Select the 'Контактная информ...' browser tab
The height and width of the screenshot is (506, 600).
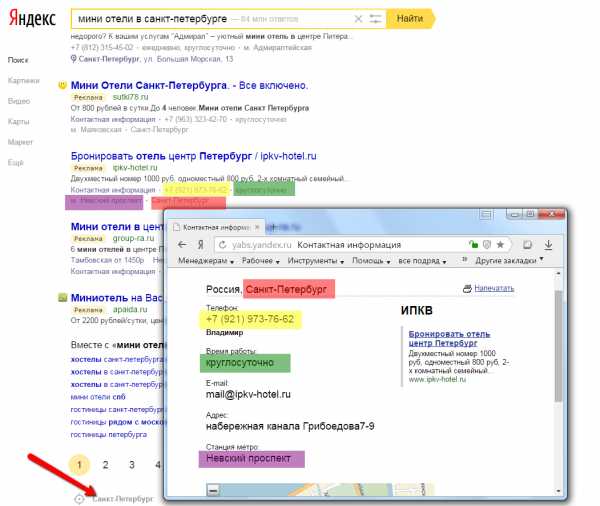point(216,227)
